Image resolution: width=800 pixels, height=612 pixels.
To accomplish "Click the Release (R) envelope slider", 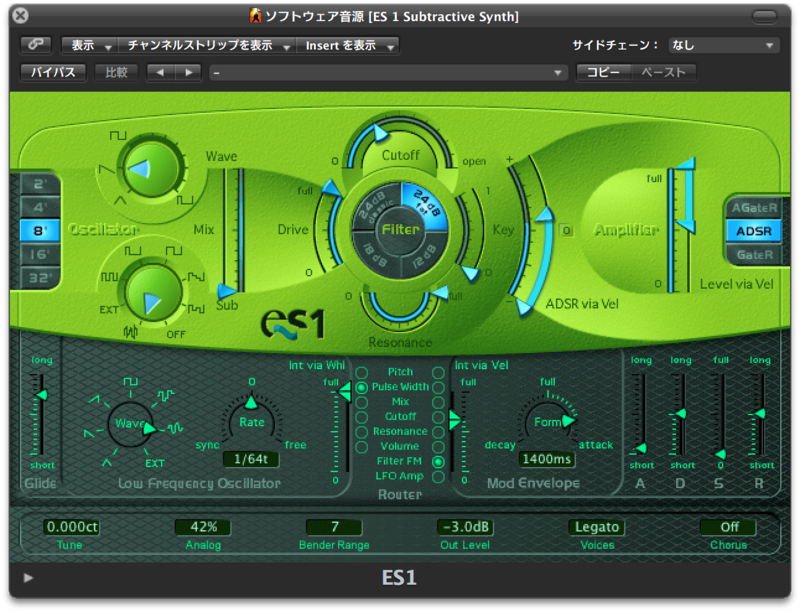I will [760, 414].
